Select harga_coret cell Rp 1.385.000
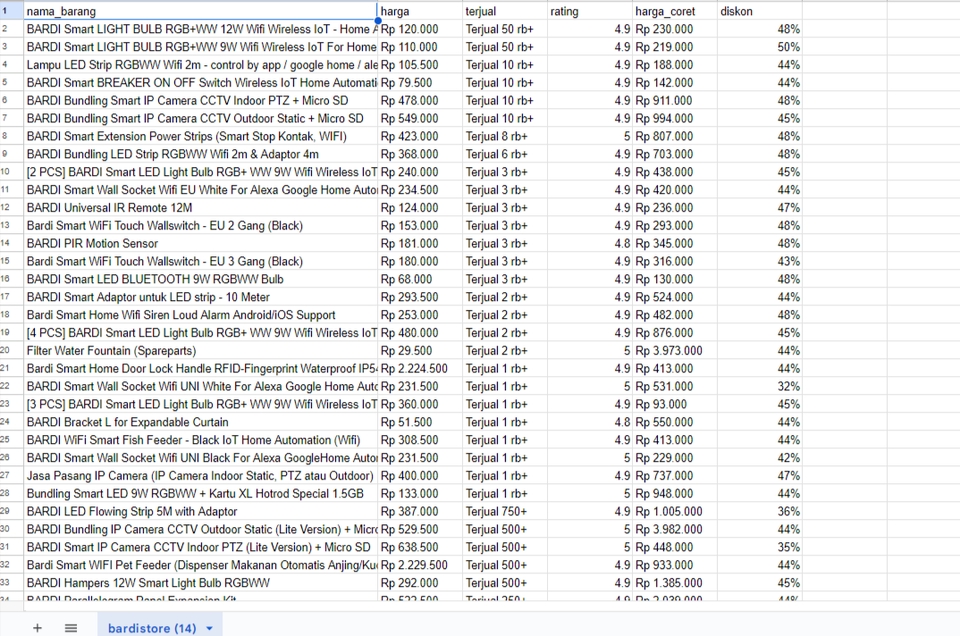This screenshot has width=960, height=636. coord(675,583)
